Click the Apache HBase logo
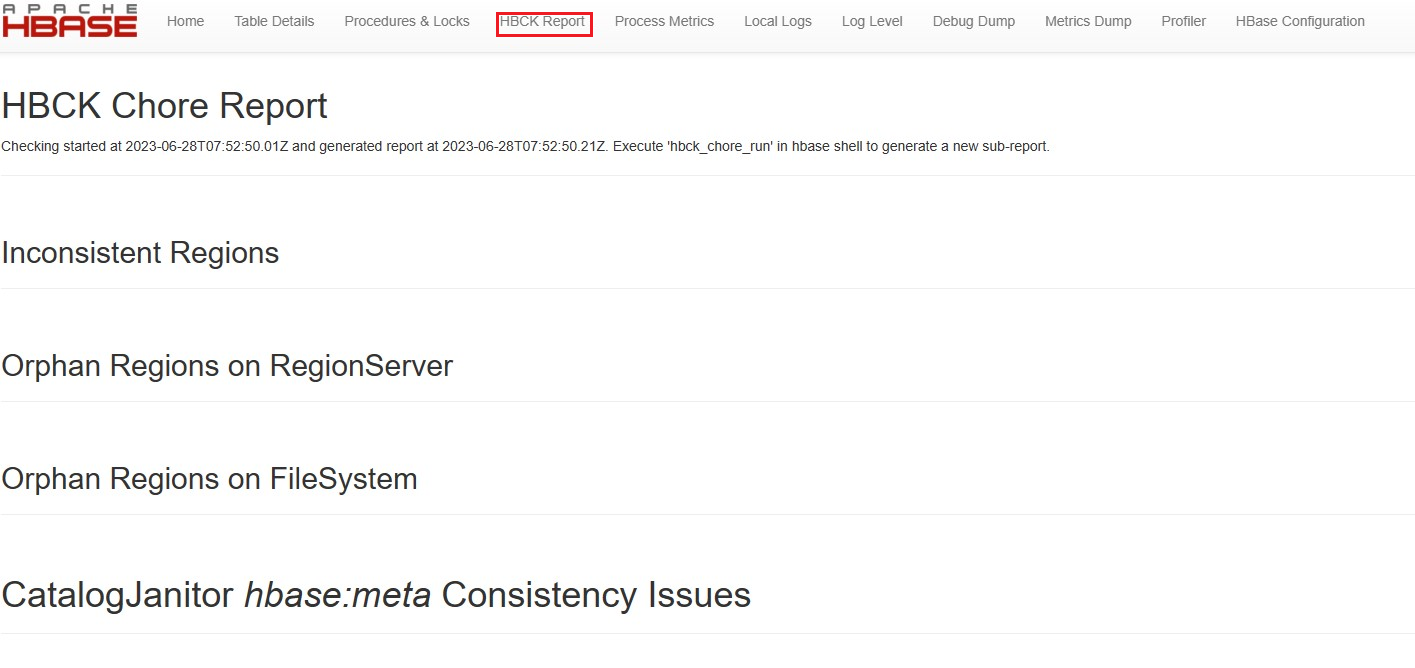The image size is (1415, 668). (x=70, y=21)
